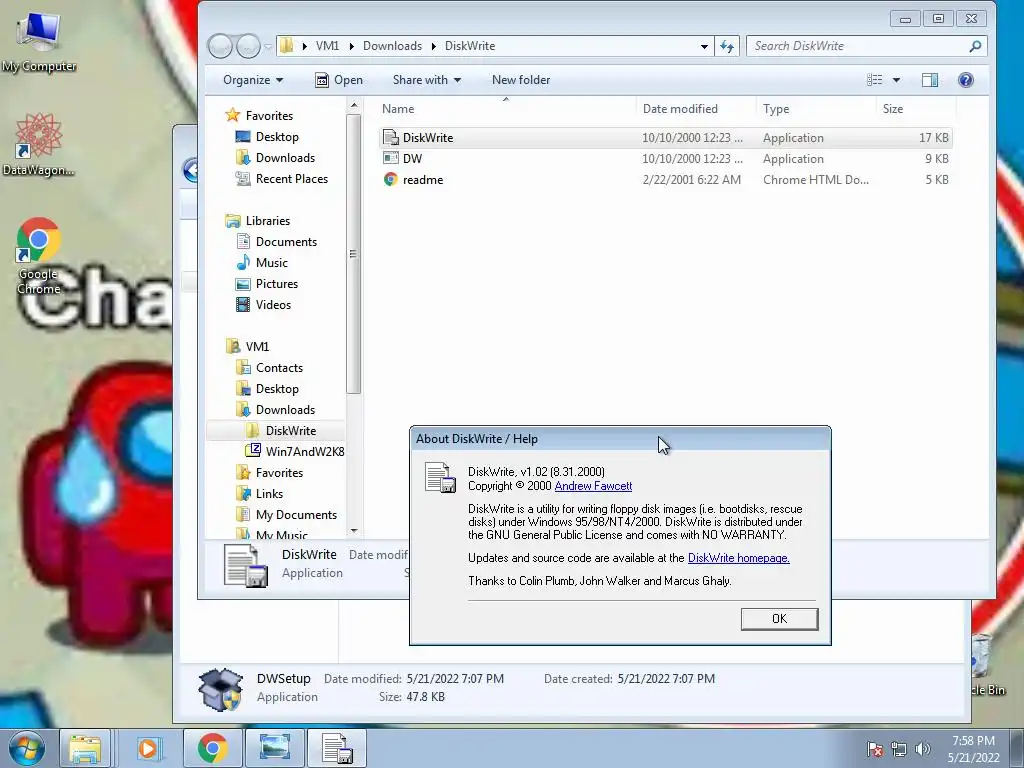
Task: Select the readme Chrome HTML file icon
Action: (391, 180)
